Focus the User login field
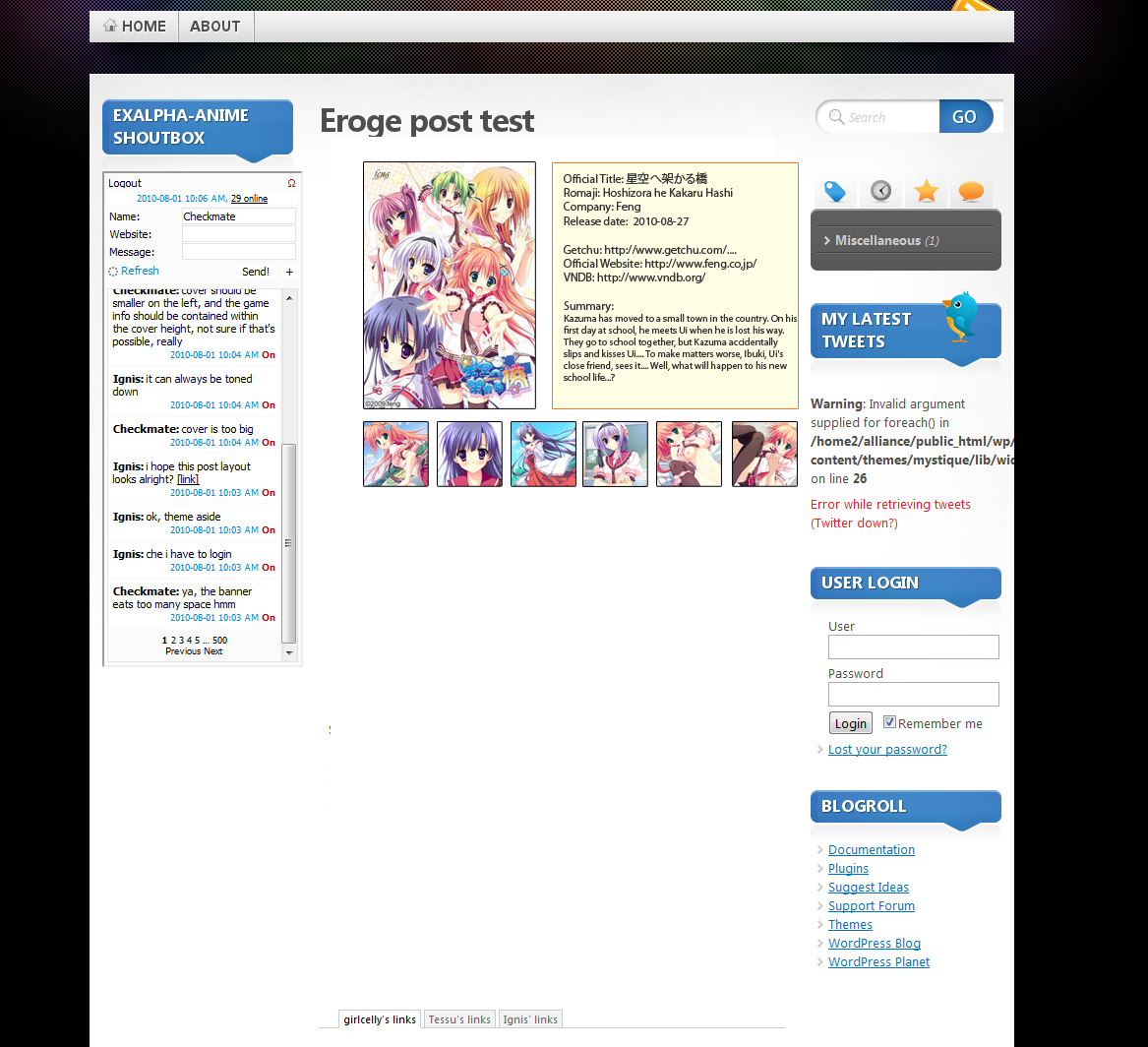 tap(914, 647)
